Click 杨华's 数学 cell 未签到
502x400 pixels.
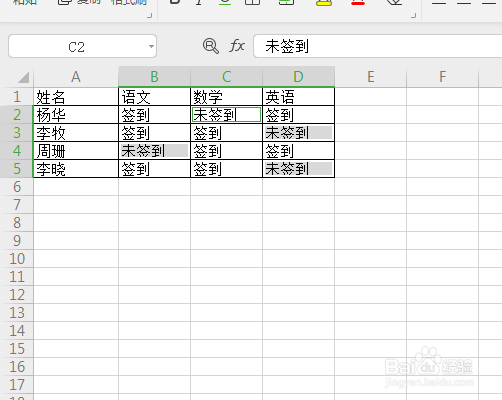[226, 115]
